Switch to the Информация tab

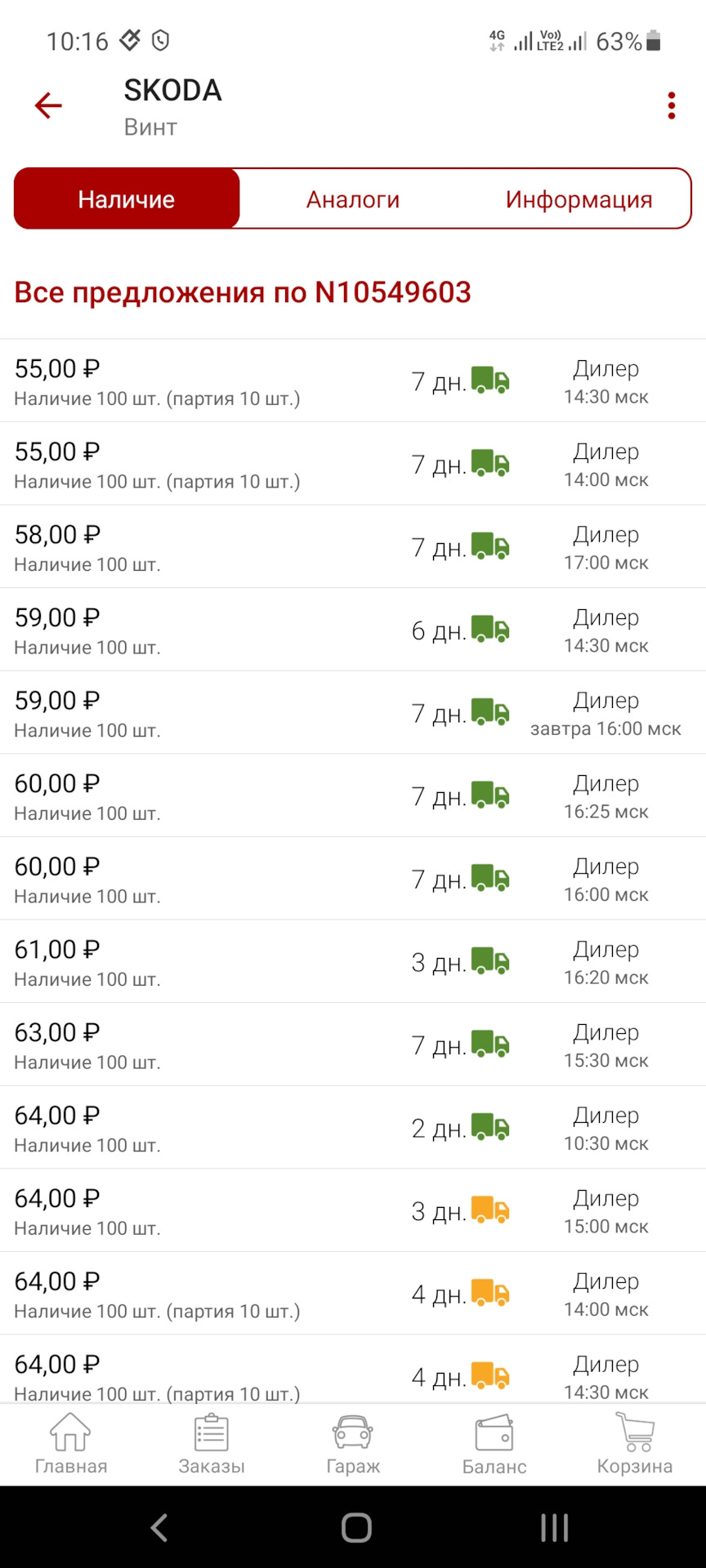[579, 199]
